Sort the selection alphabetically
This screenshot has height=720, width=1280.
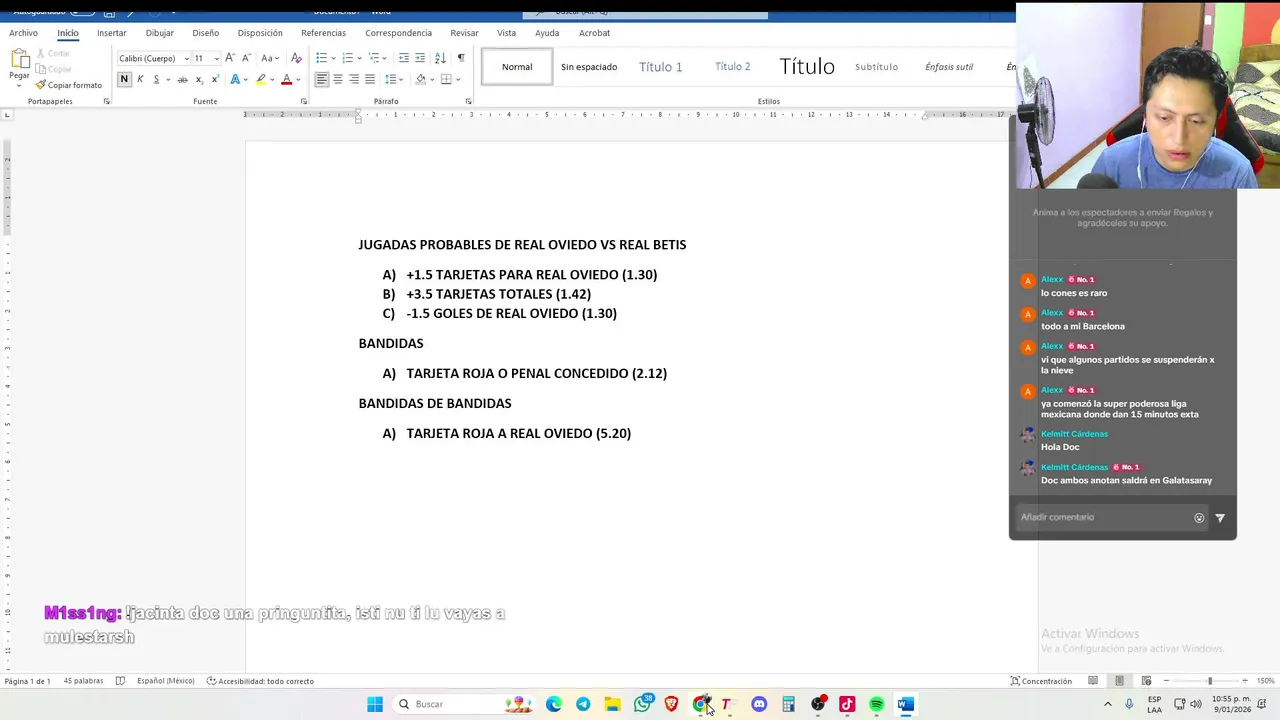tap(440, 58)
